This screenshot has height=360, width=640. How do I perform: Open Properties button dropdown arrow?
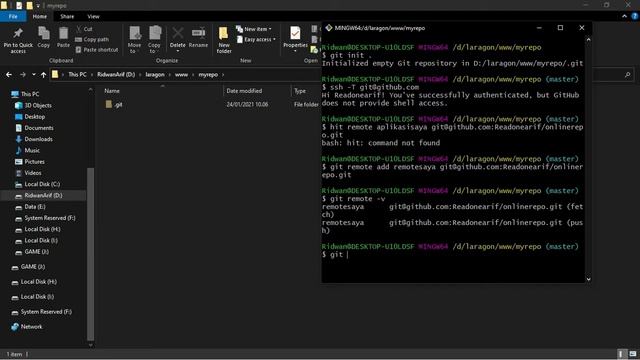[295, 51]
